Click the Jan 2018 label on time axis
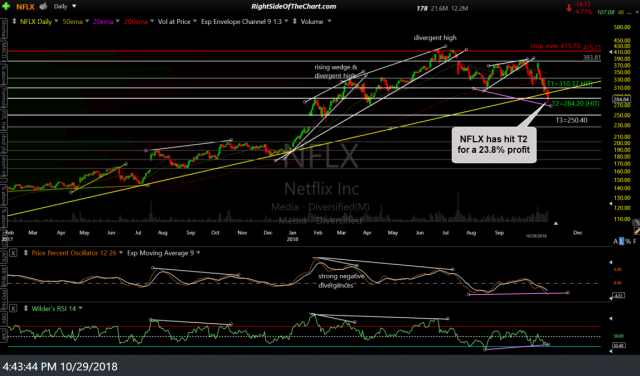The image size is (640, 376). [292, 236]
